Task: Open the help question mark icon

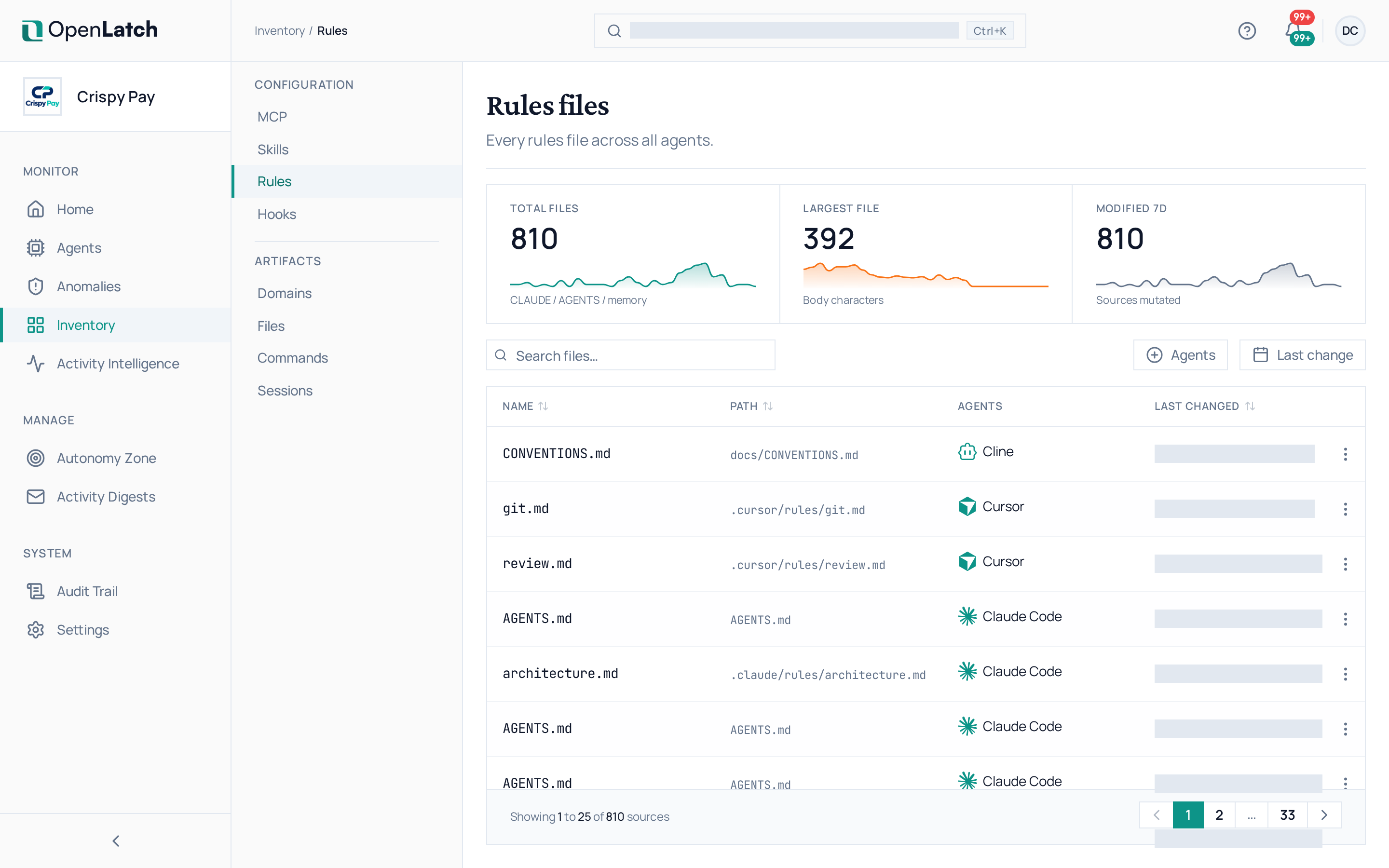Action: 1247,30
